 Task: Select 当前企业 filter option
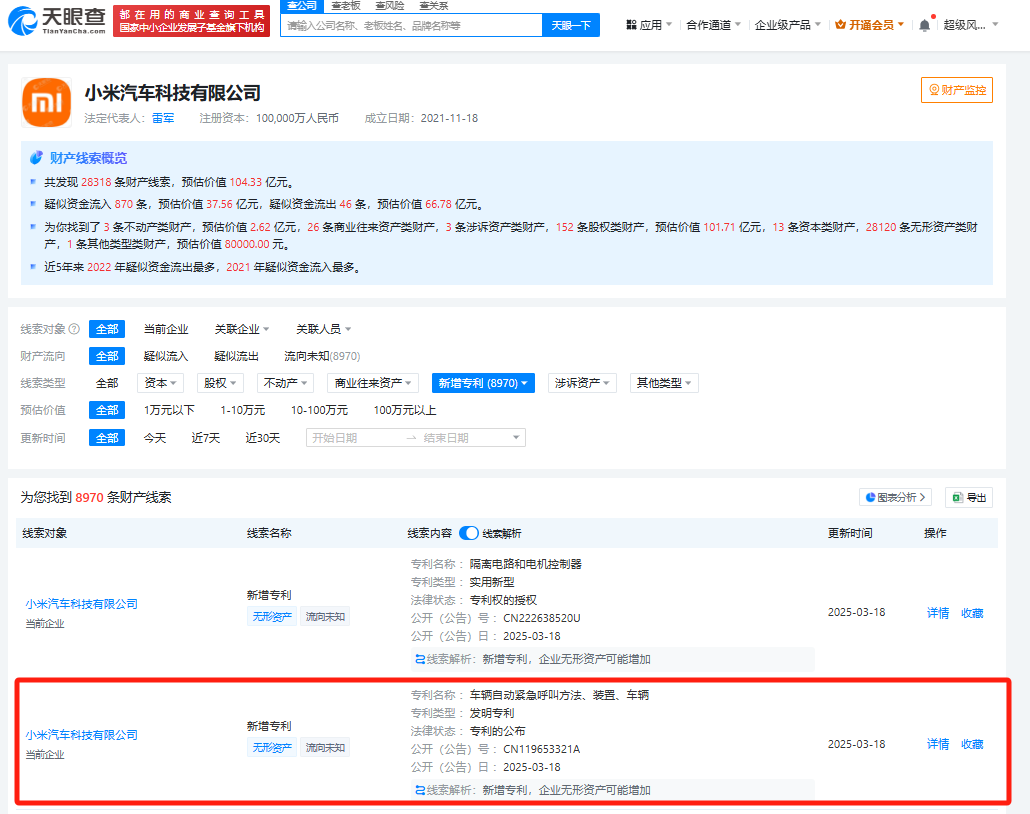[166, 329]
